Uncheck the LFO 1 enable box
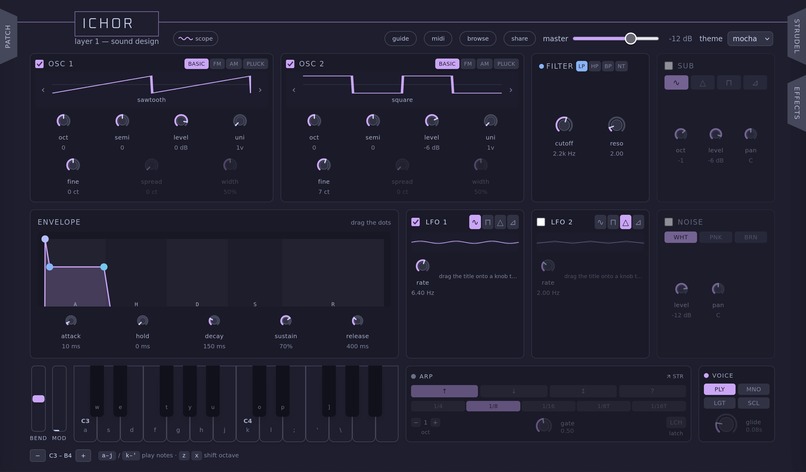Image resolution: width=806 pixels, height=472 pixels. tap(415, 222)
